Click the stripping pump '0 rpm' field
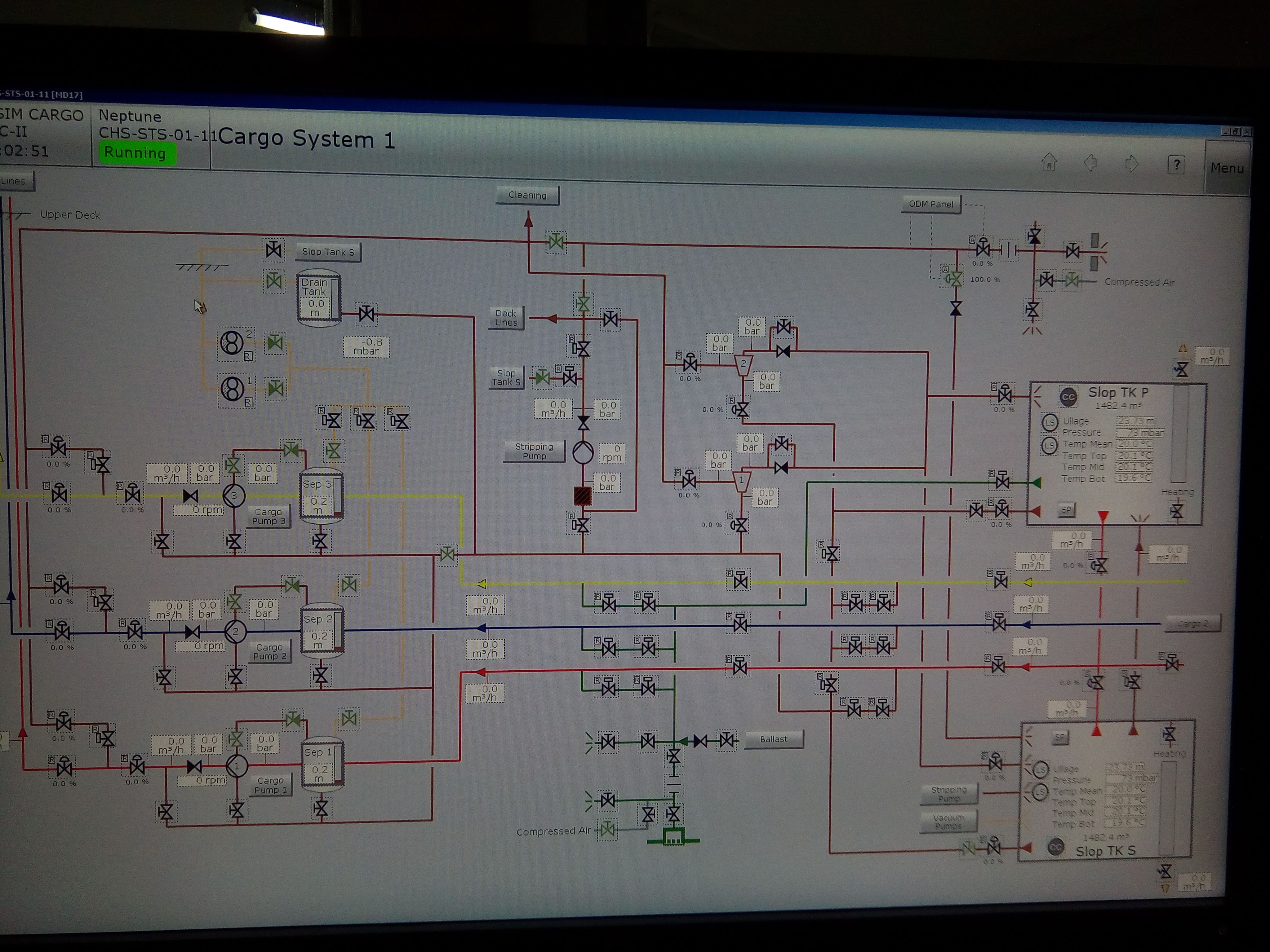This screenshot has width=1270, height=952. click(612, 453)
